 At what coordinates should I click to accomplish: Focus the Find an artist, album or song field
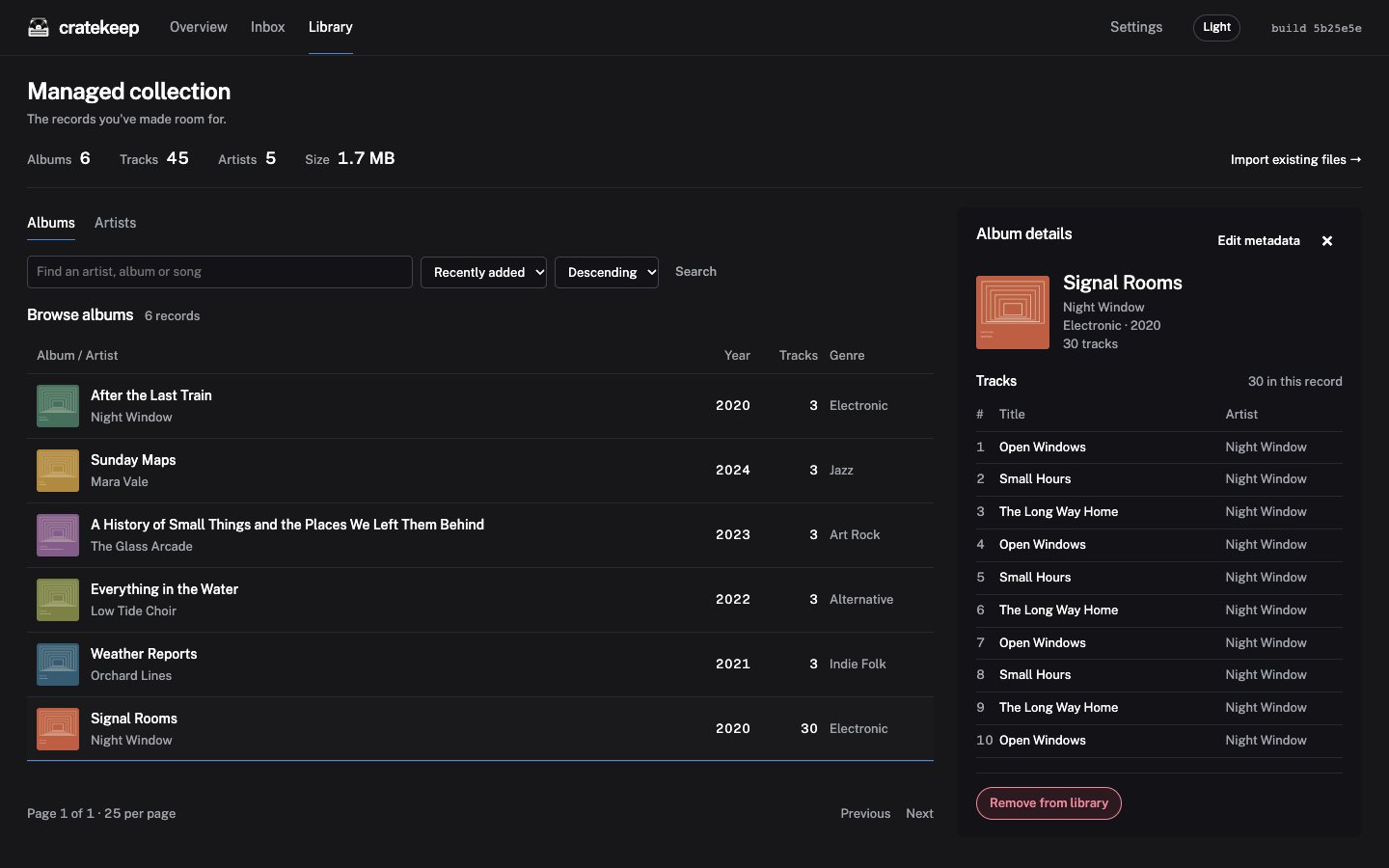pyautogui.click(x=220, y=272)
